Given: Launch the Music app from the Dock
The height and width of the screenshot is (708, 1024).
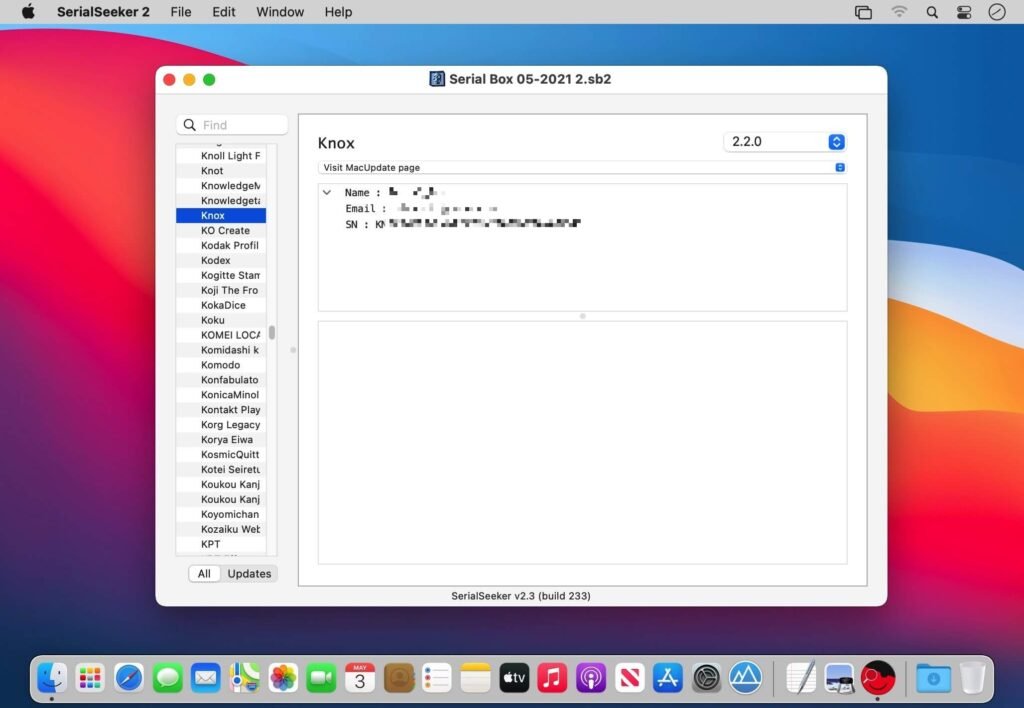Looking at the screenshot, I should [x=552, y=677].
